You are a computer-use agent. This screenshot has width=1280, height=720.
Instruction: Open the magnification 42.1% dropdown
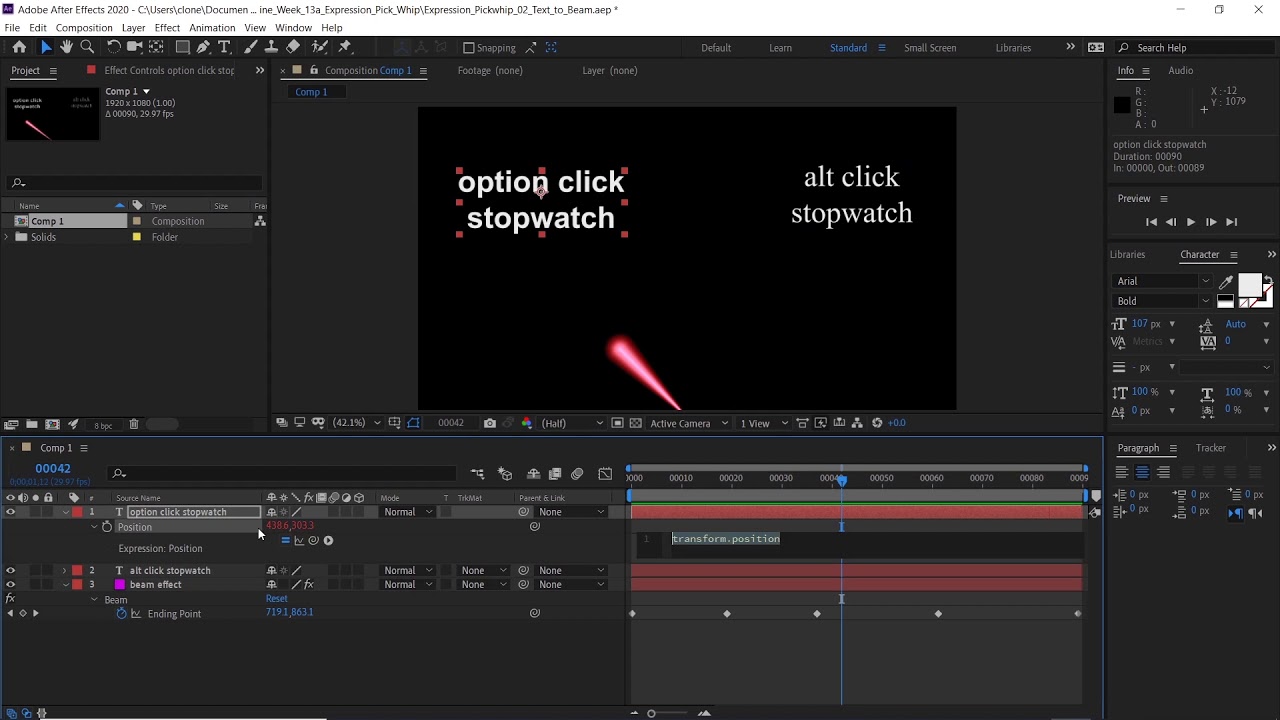pyautogui.click(x=355, y=423)
